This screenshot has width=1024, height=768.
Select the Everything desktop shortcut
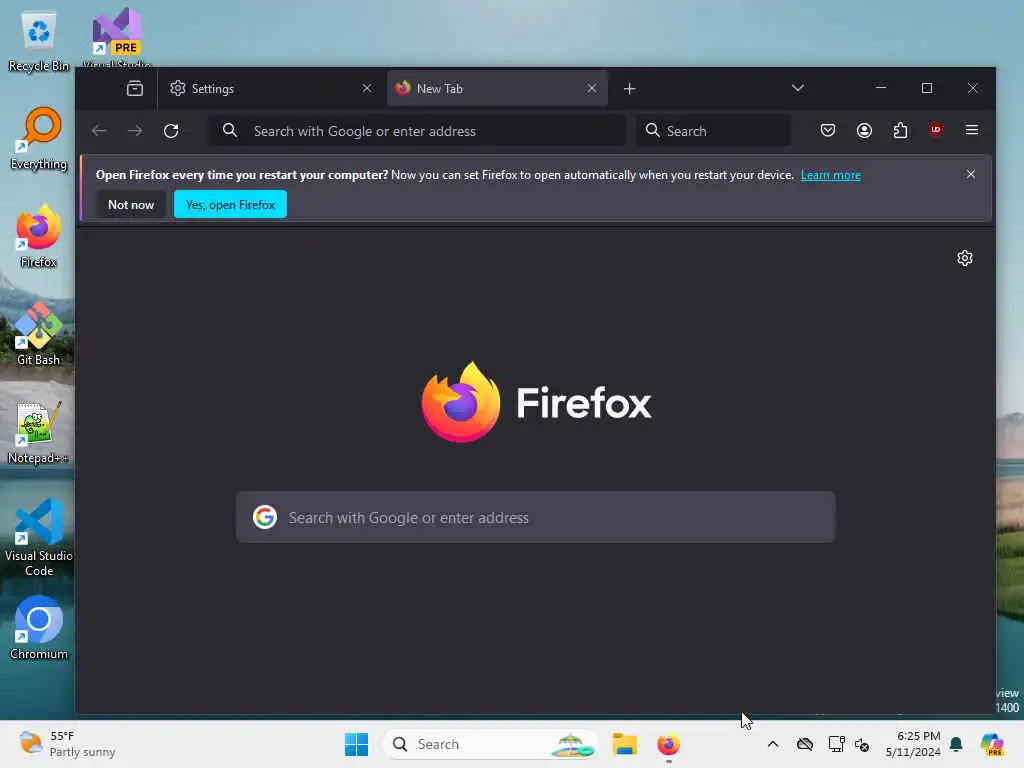click(39, 139)
